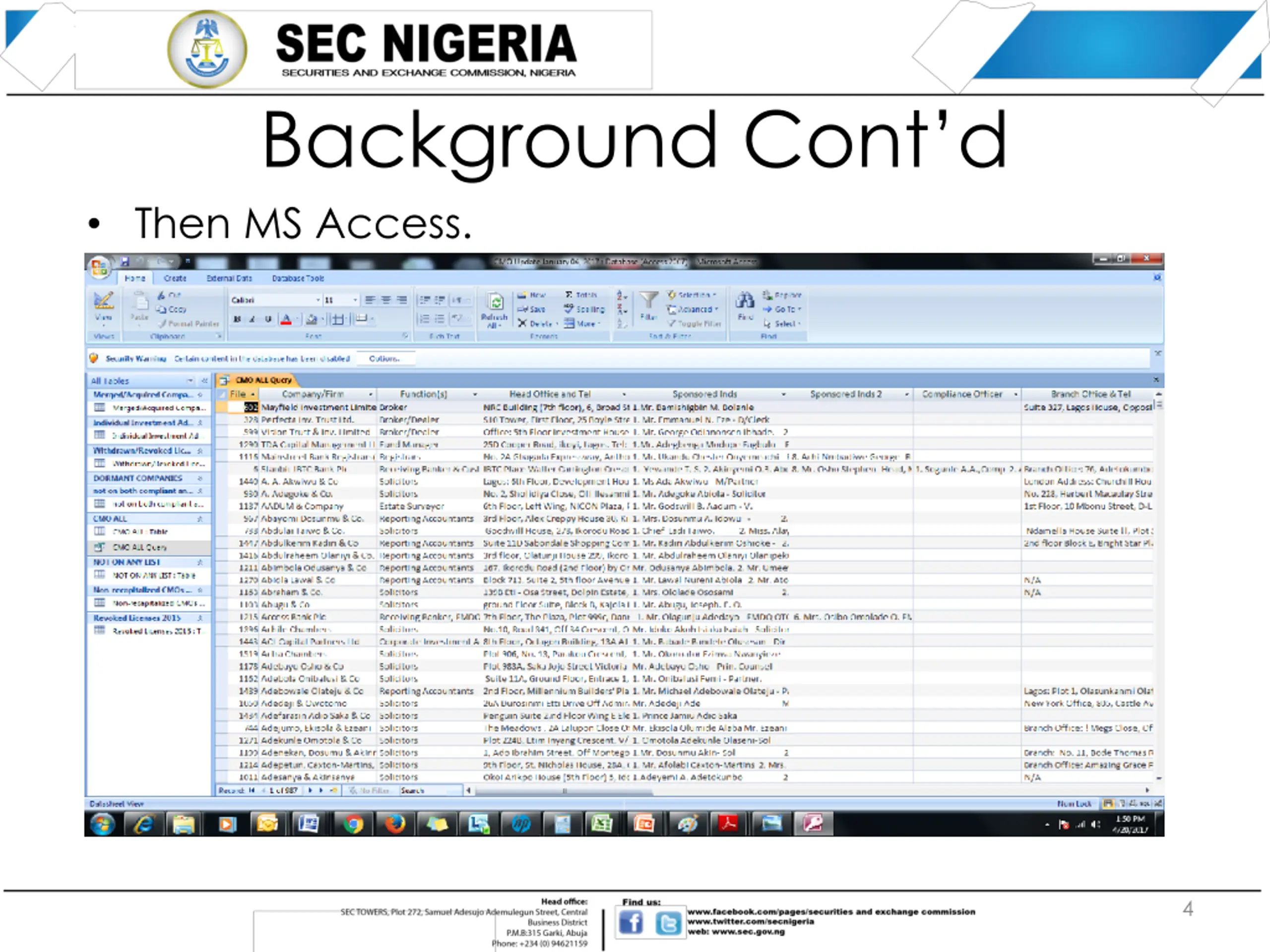Image resolution: width=1270 pixels, height=952 pixels.
Task: Click the Replace command
Action: click(x=782, y=295)
